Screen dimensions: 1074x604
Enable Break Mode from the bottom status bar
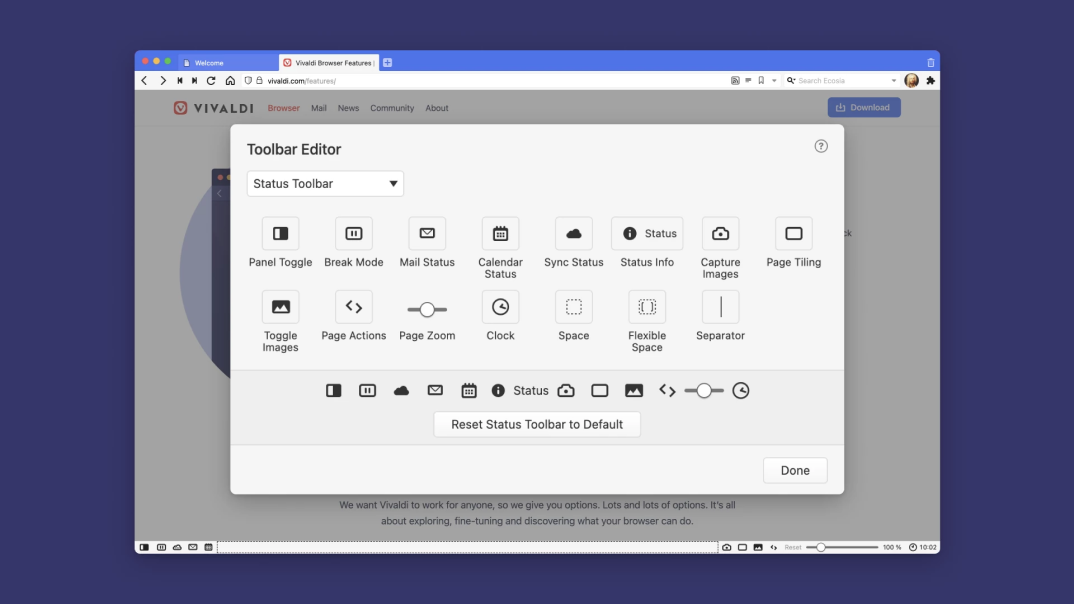161,547
